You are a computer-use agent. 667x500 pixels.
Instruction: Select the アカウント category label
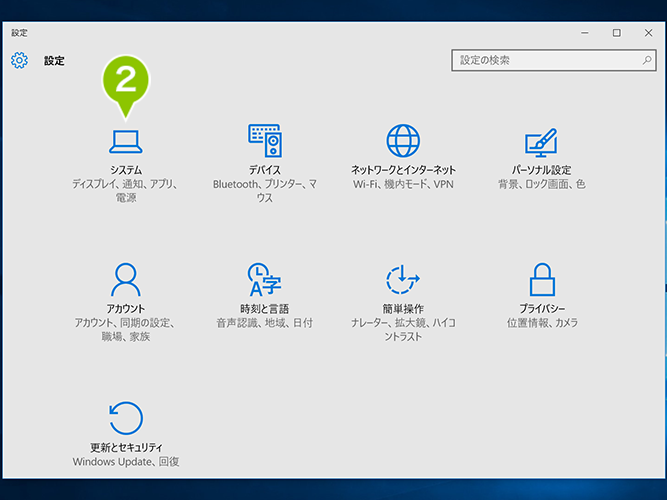click(x=125, y=309)
